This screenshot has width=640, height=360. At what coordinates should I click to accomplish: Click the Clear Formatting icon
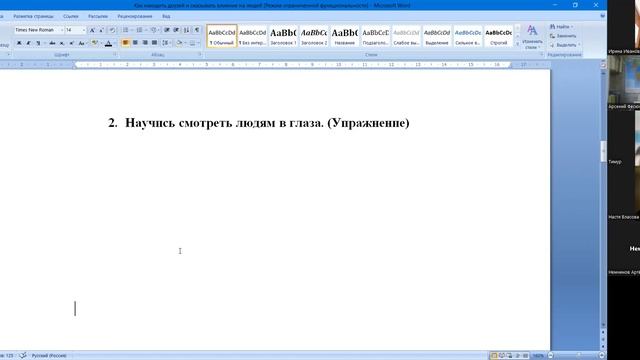(112, 30)
